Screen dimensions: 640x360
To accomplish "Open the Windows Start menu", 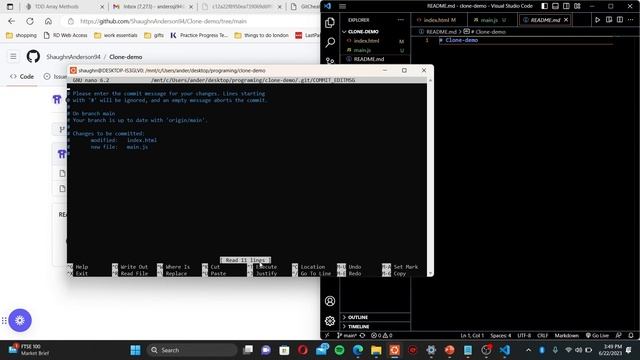I will coord(135,350).
